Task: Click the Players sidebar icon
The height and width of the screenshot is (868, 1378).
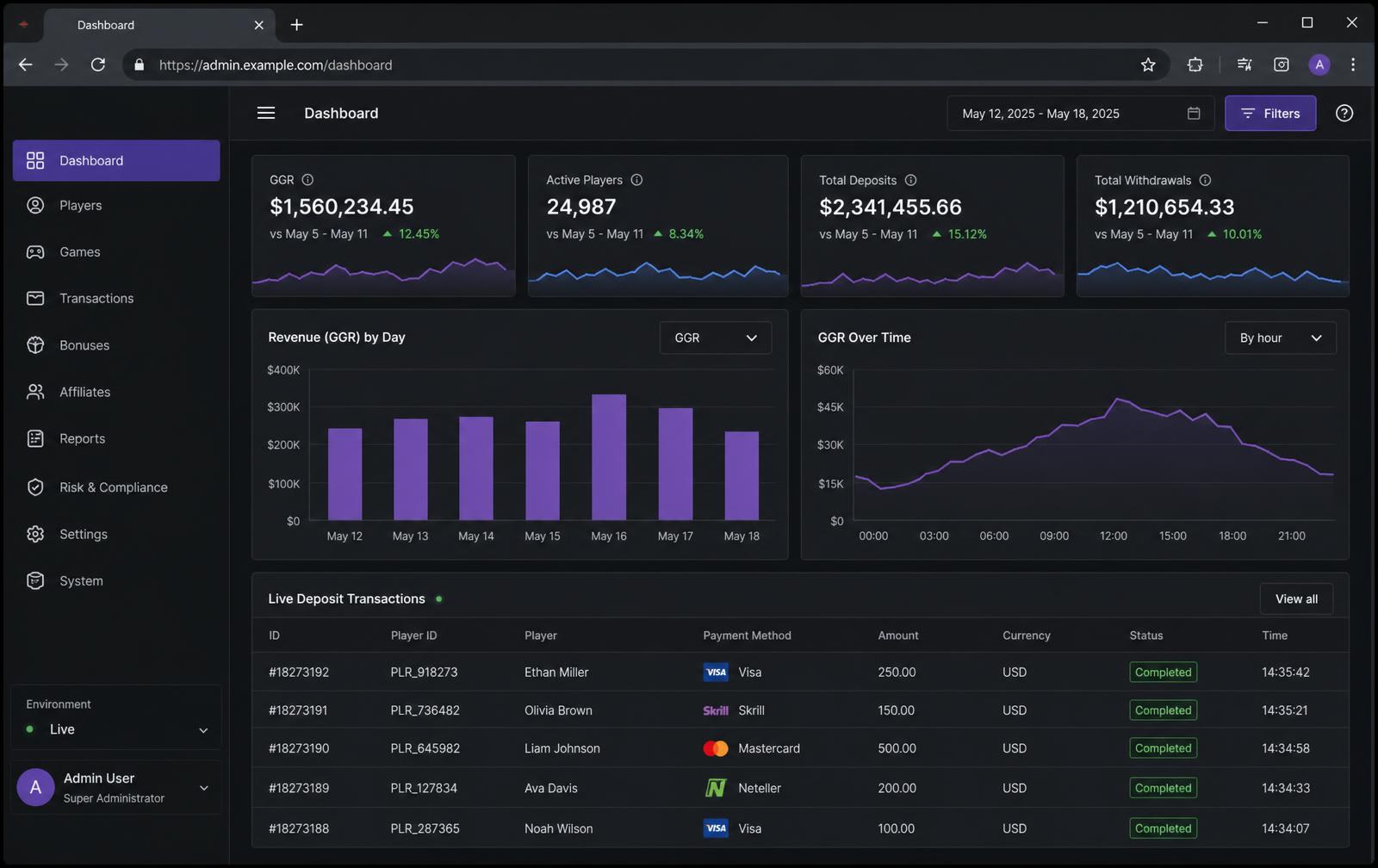Action: point(35,205)
